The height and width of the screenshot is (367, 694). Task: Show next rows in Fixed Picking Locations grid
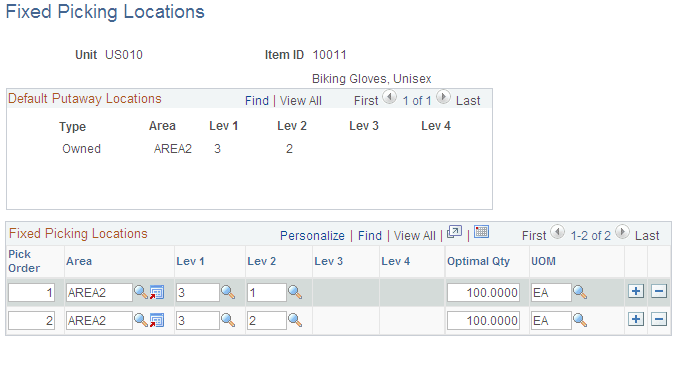622,232
